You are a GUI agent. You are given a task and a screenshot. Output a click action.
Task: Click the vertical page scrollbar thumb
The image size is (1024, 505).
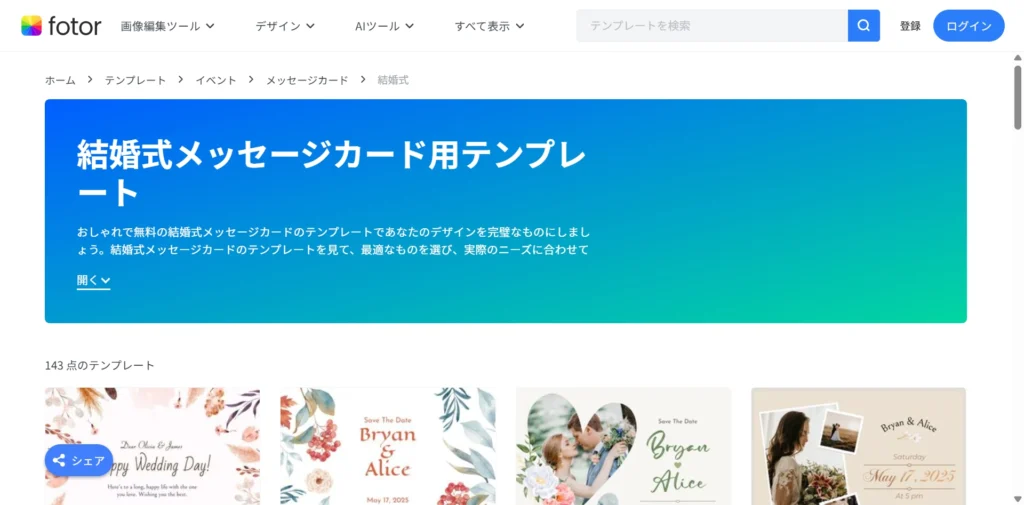(1017, 97)
